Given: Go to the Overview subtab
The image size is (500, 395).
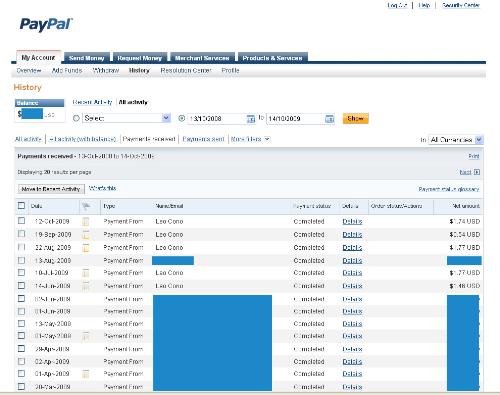Looking at the screenshot, I should (x=29, y=71).
